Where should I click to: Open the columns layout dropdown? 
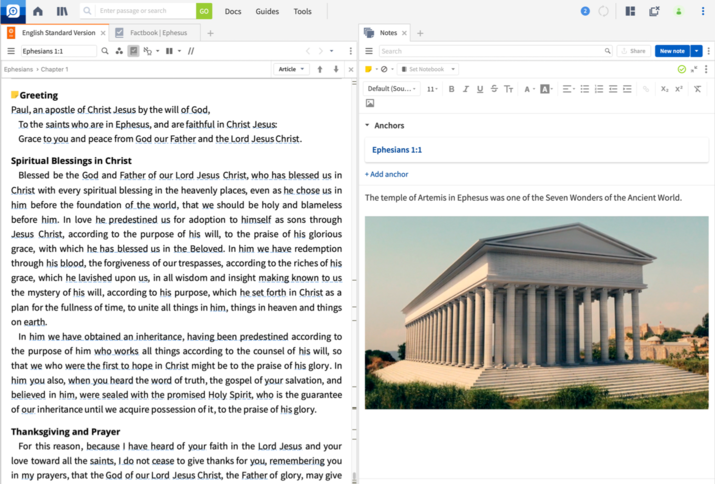[x=173, y=51]
